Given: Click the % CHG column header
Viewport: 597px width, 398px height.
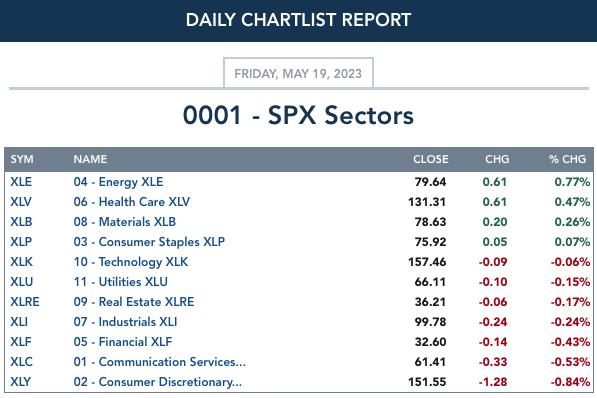Looking at the screenshot, I should point(567,159).
